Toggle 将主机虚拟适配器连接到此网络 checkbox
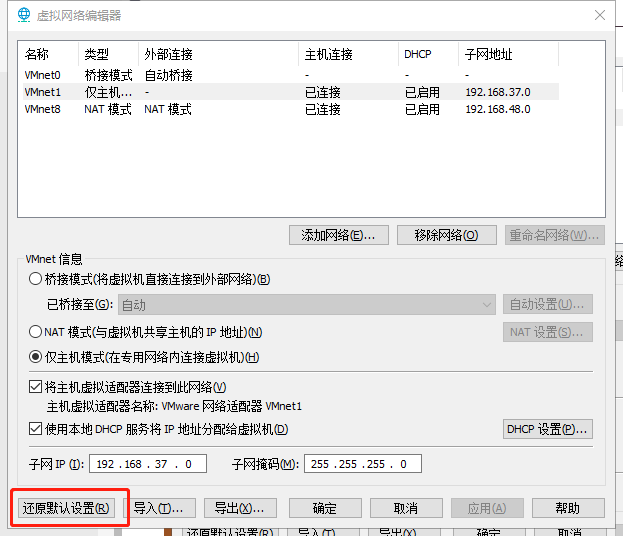 point(35,387)
